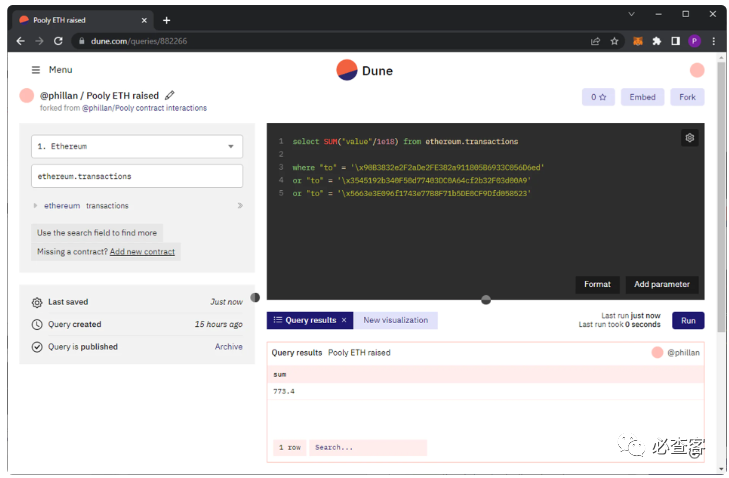Click the browser address bar URL
Image resolution: width=729 pixels, height=478 pixels.
[139, 41]
